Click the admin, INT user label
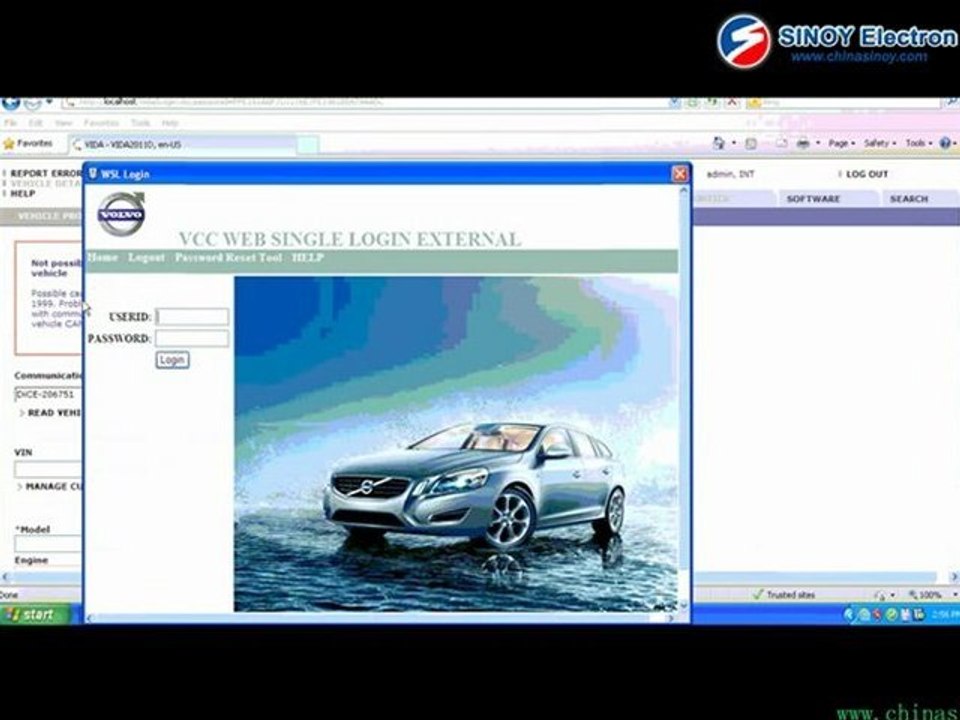Screen dimensions: 960x720 pyautogui.click(x=730, y=174)
